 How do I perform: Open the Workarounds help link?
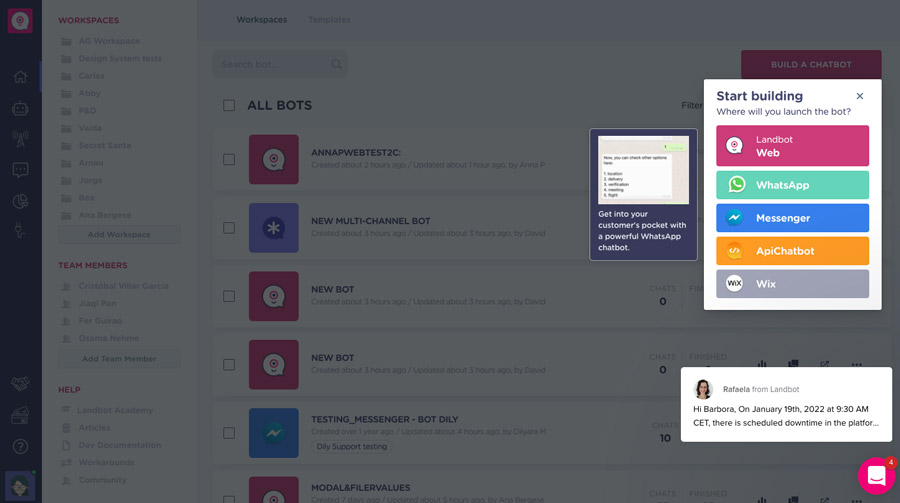click(106, 462)
